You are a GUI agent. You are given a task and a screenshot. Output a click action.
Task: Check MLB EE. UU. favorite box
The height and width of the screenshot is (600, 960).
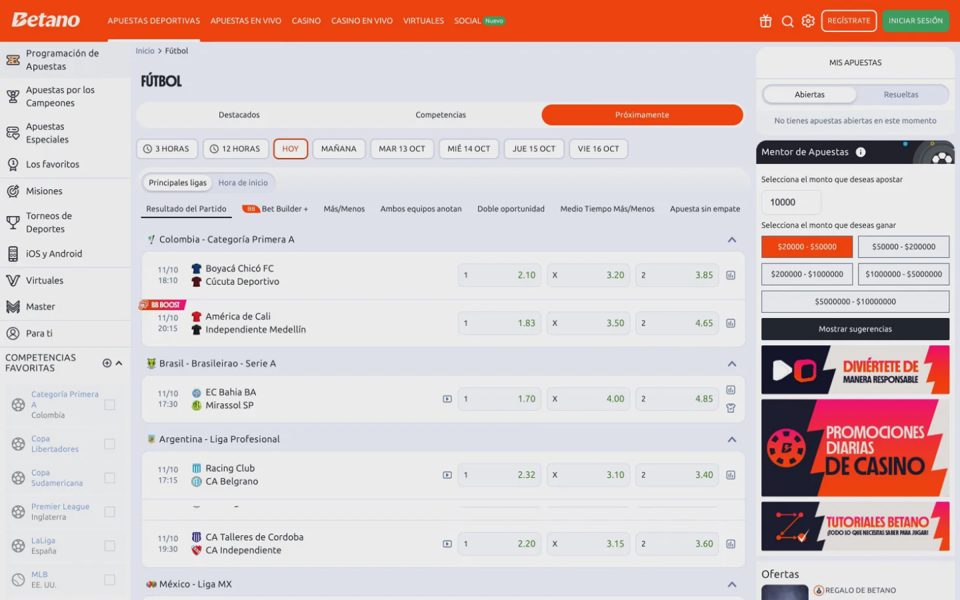coord(110,579)
